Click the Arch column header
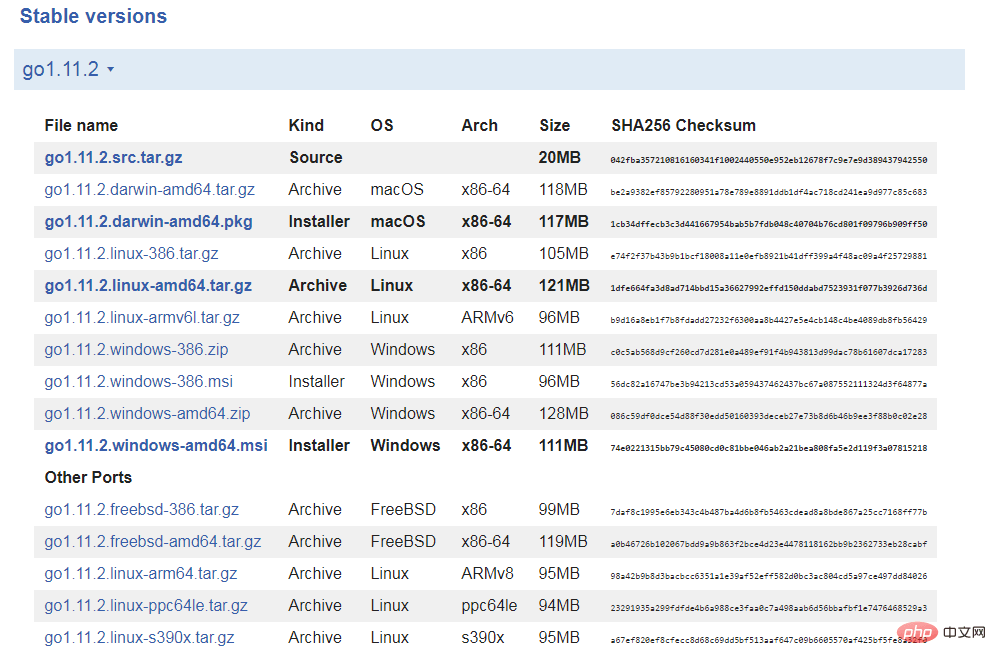The image size is (996, 665). 480,126
